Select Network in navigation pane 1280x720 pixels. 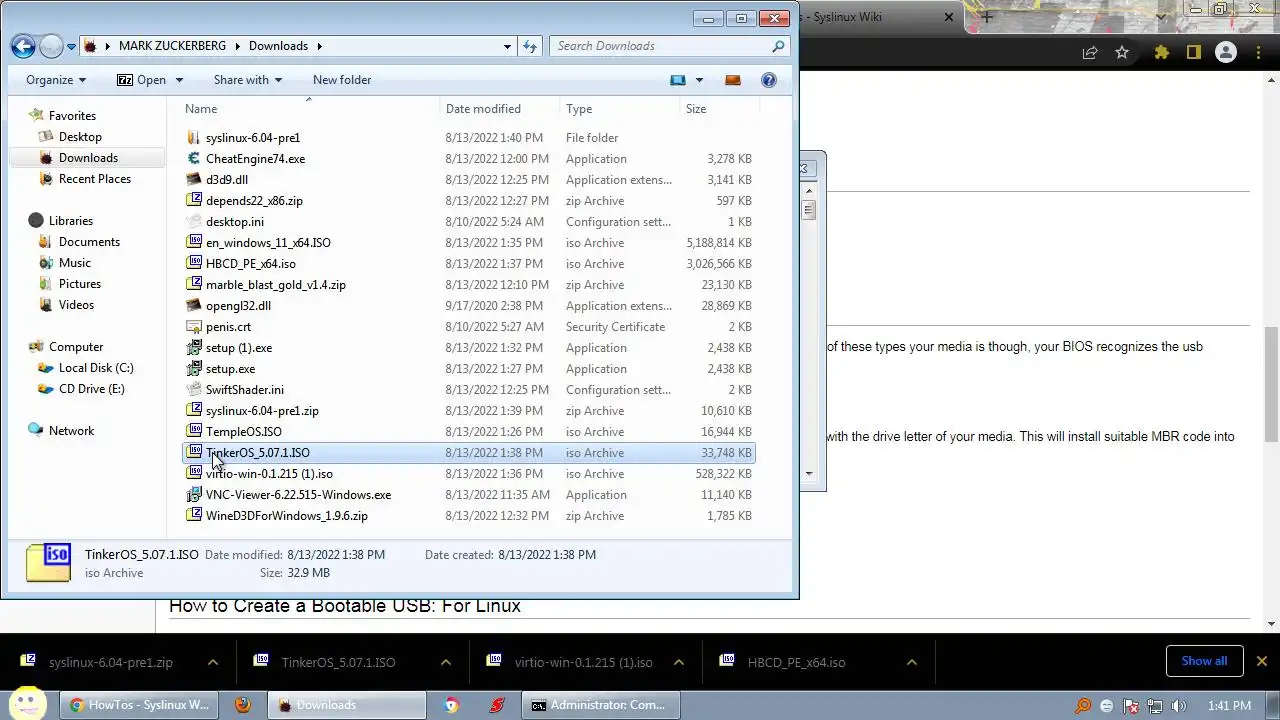click(x=71, y=431)
